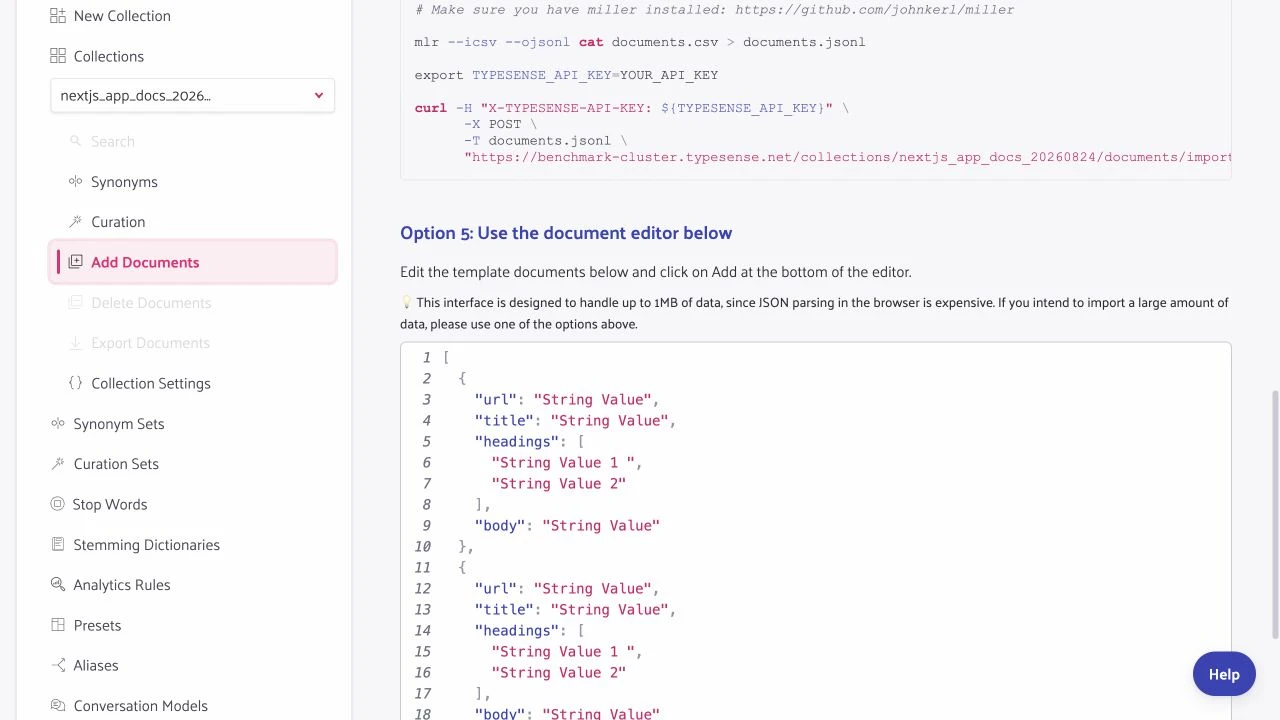Screen dimensions: 1280x720
Task: Click the "Option 5: Use the document editor below" heading
Action: pos(566,233)
